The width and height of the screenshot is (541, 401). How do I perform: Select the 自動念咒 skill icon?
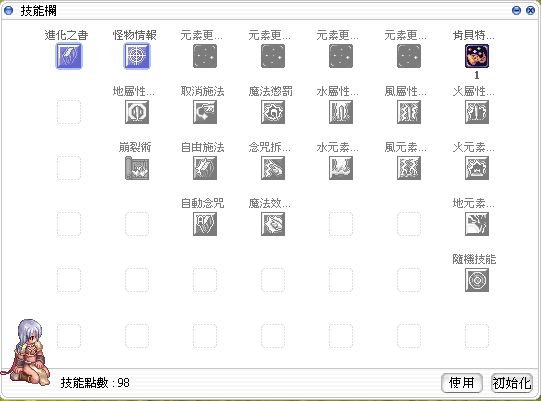205,224
